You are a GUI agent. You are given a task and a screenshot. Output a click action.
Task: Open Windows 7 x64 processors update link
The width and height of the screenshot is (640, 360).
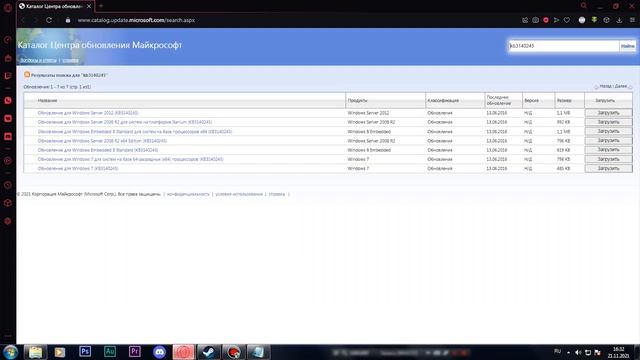[130, 159]
